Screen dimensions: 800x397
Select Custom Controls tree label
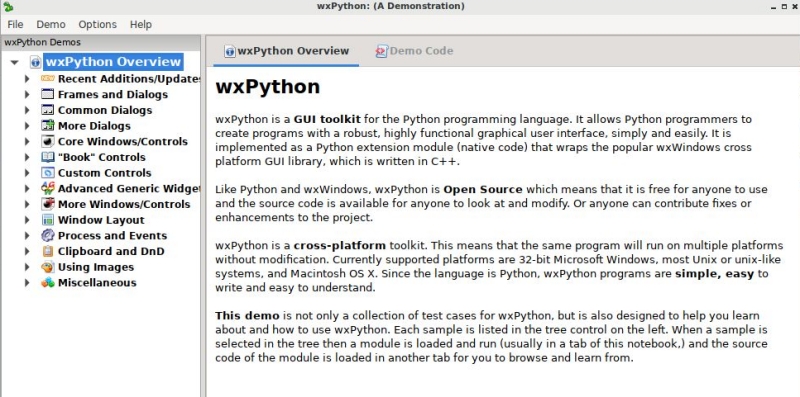105,173
